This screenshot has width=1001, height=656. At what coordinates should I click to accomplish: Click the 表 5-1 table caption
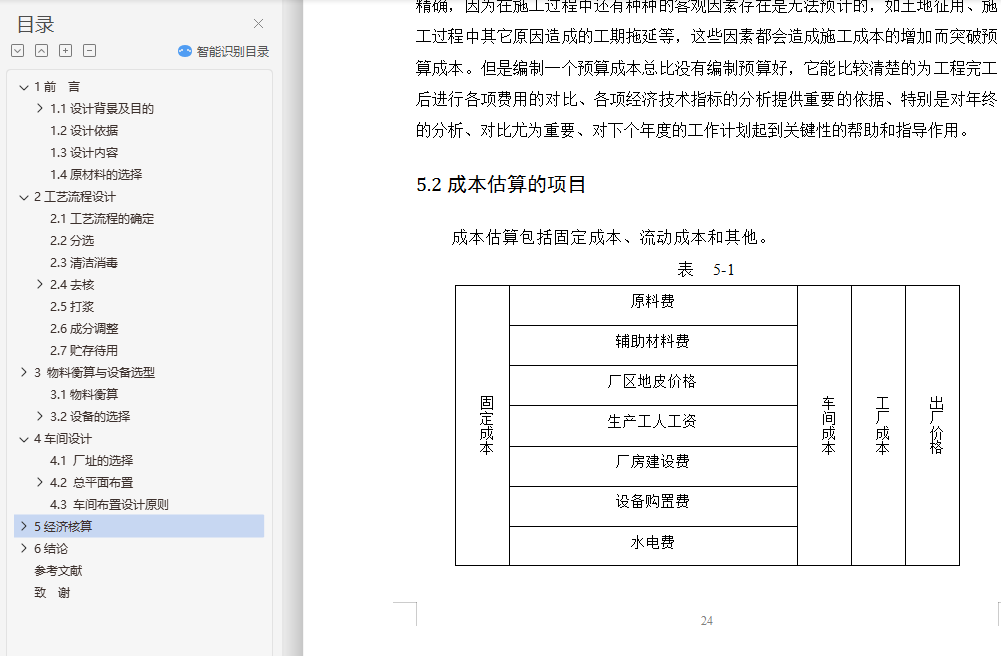point(705,270)
